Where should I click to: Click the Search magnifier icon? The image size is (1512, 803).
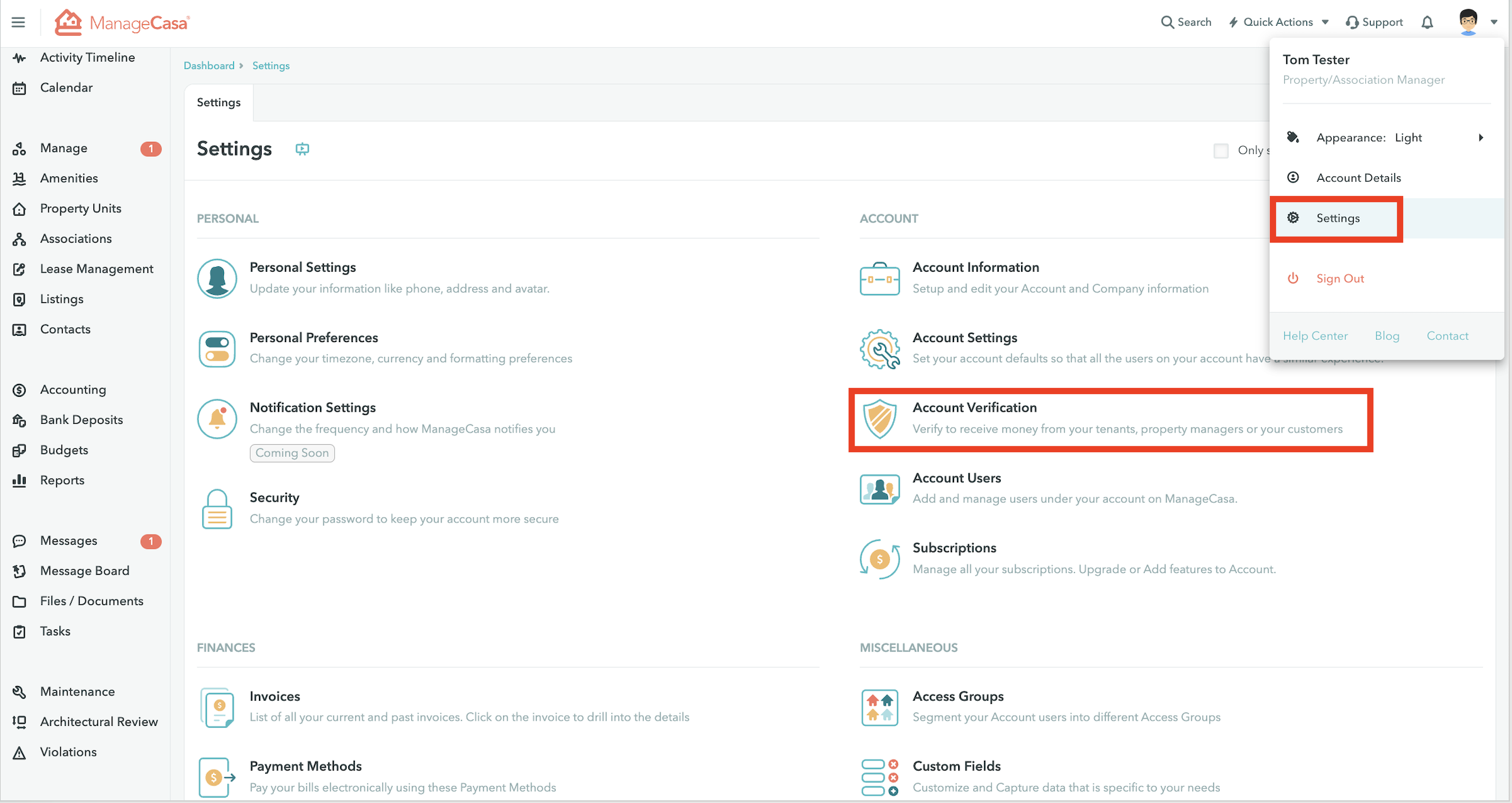tap(1167, 22)
